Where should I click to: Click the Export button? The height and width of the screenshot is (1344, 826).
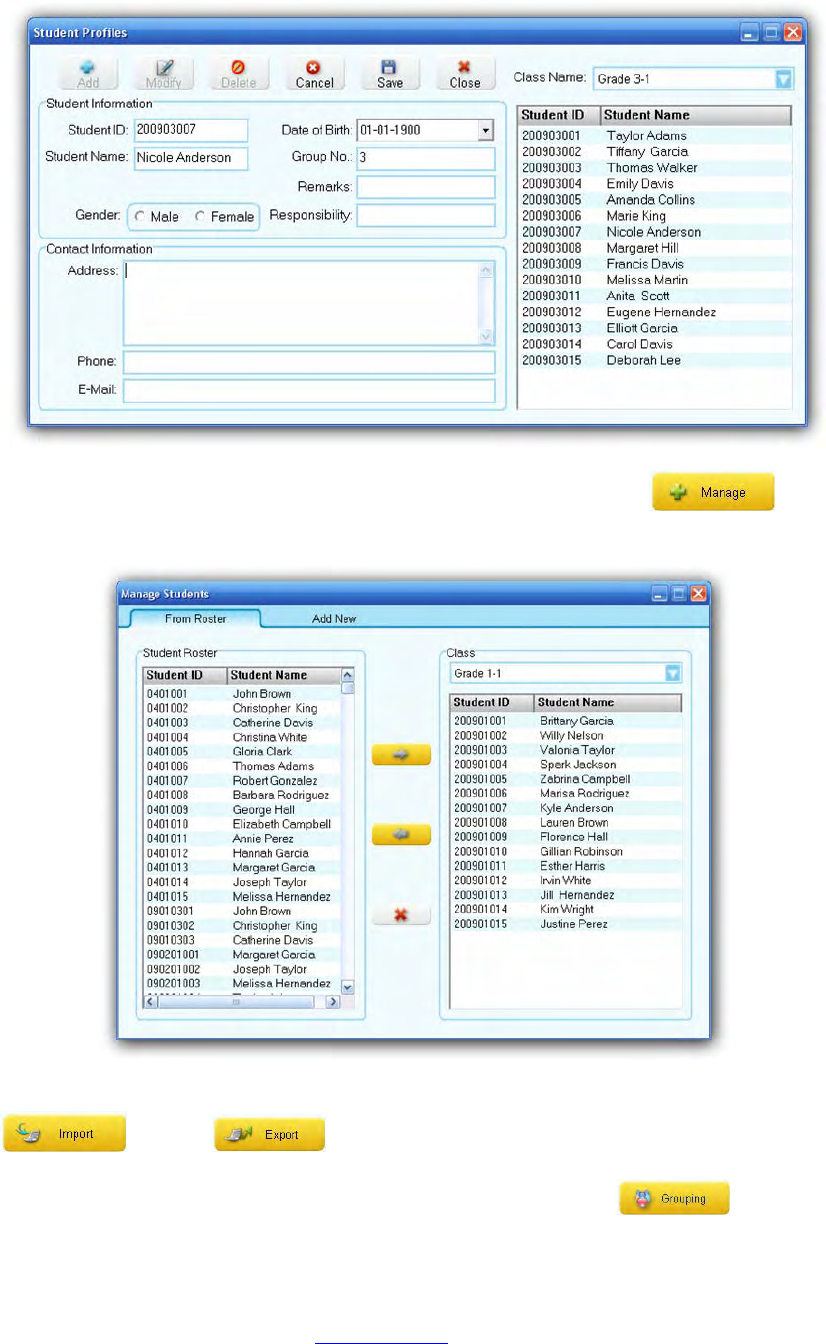click(270, 1134)
